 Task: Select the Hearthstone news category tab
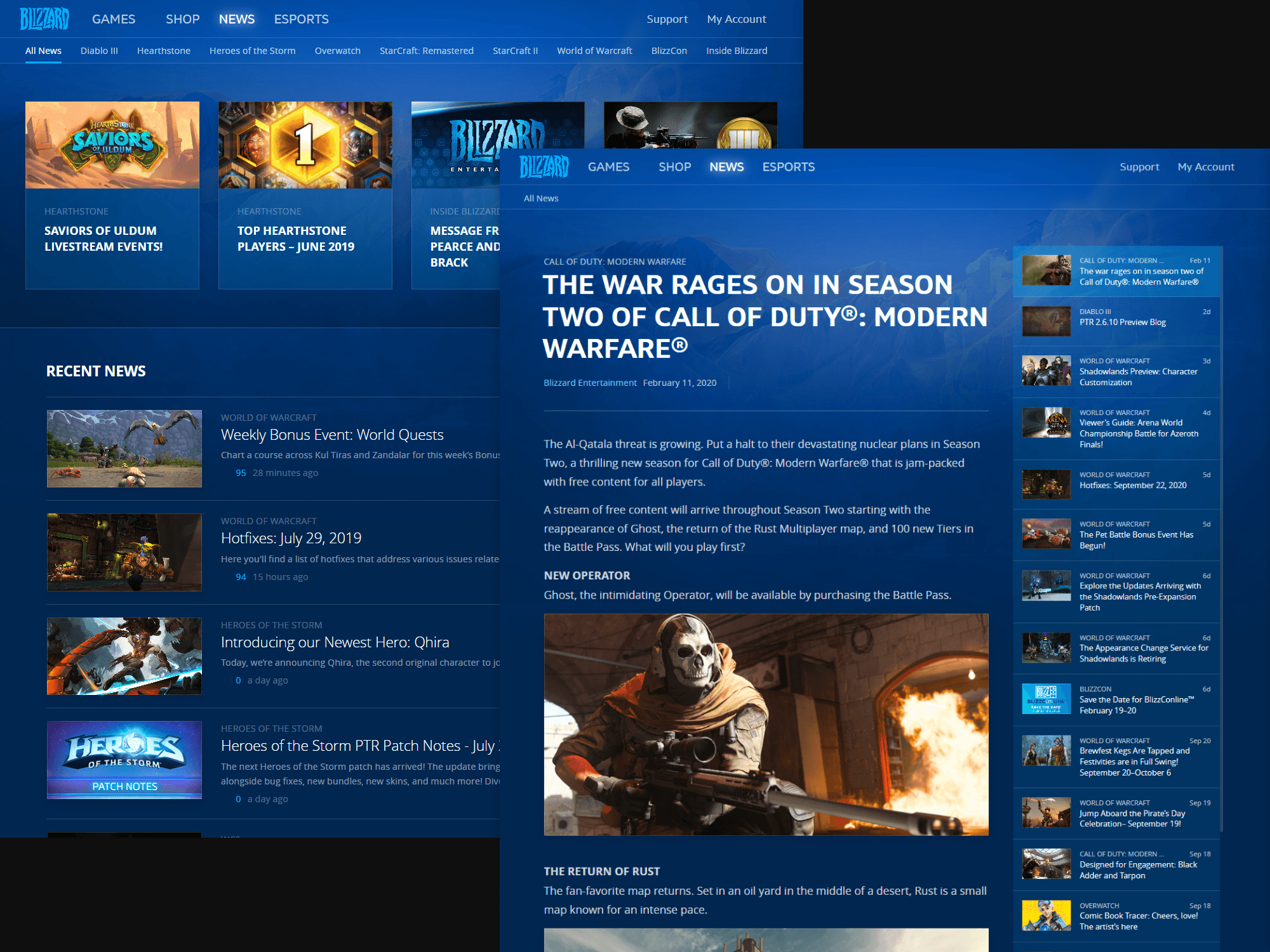click(163, 51)
